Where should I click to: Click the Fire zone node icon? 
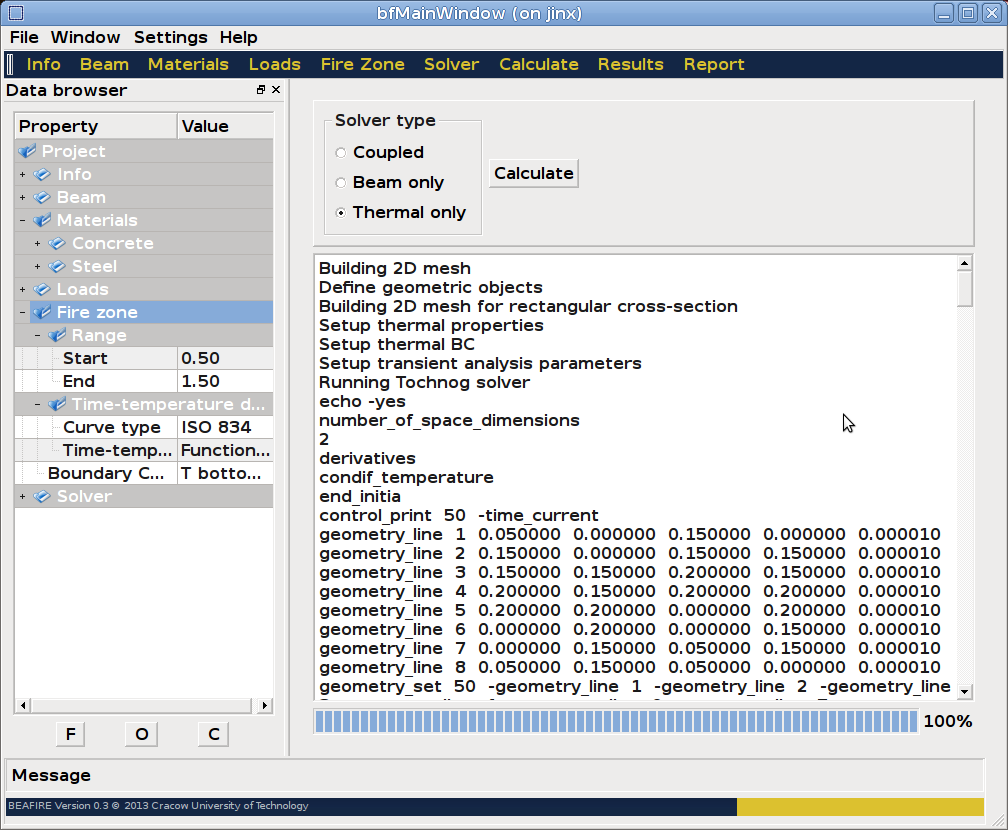[43, 312]
